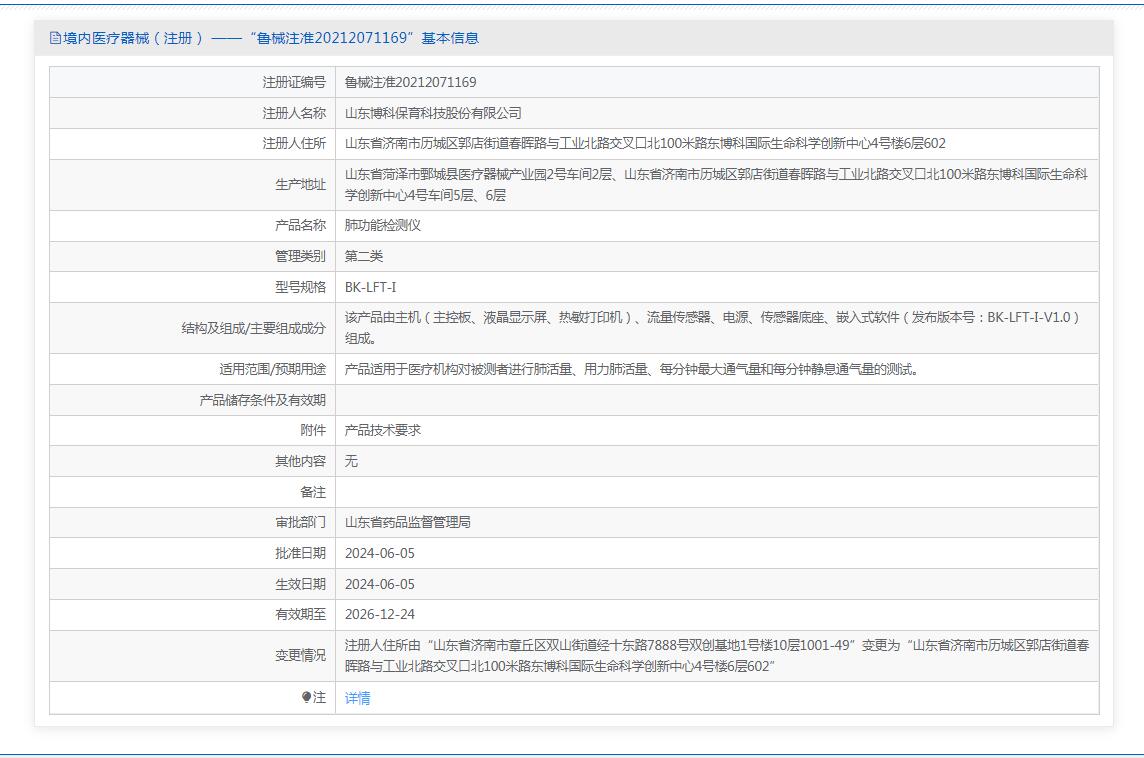
Task: Click the lightbulb icon beside 注
Action: (307, 698)
